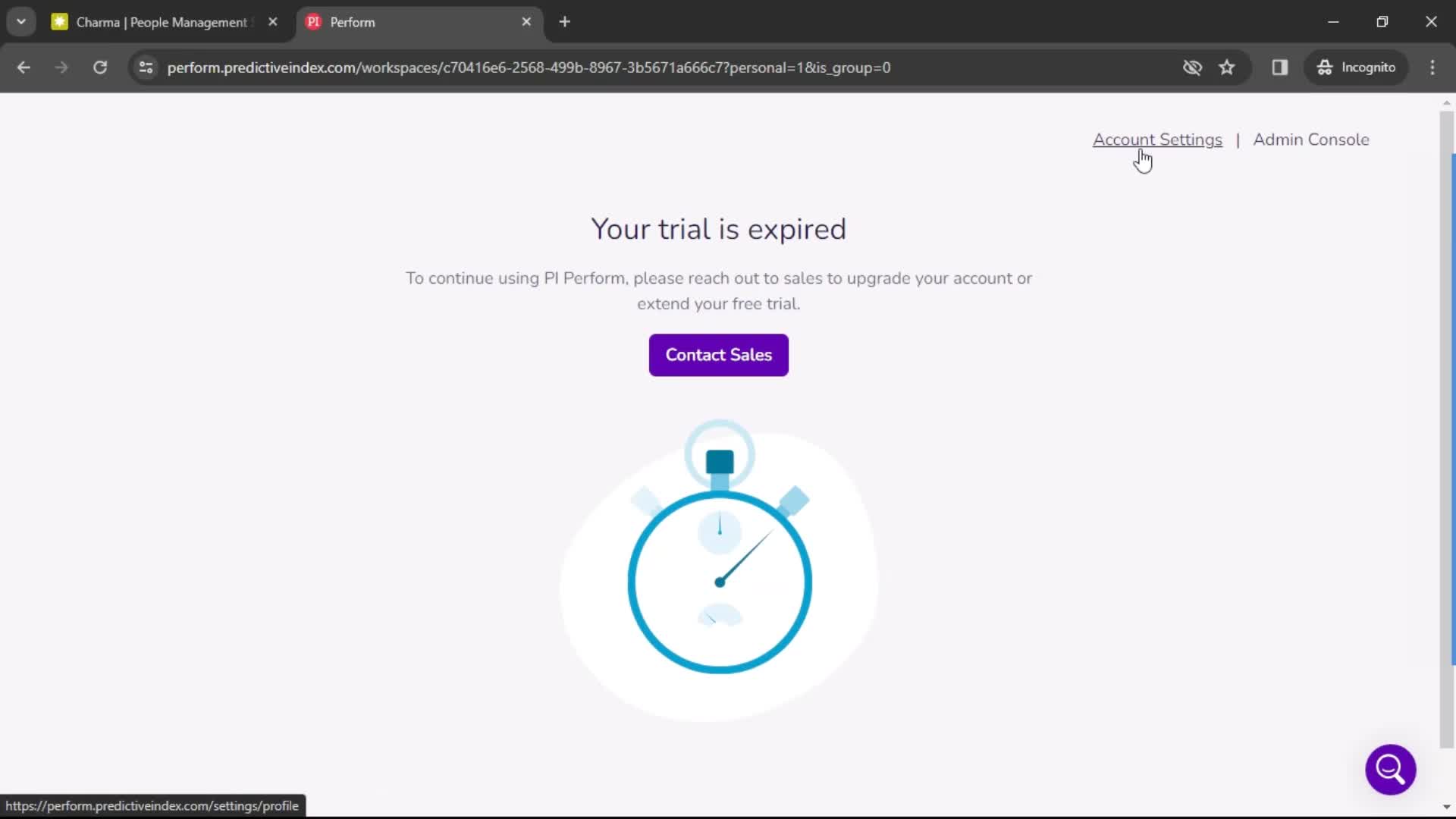Open the browser side panel icon
The width and height of the screenshot is (1456, 819).
[1280, 67]
